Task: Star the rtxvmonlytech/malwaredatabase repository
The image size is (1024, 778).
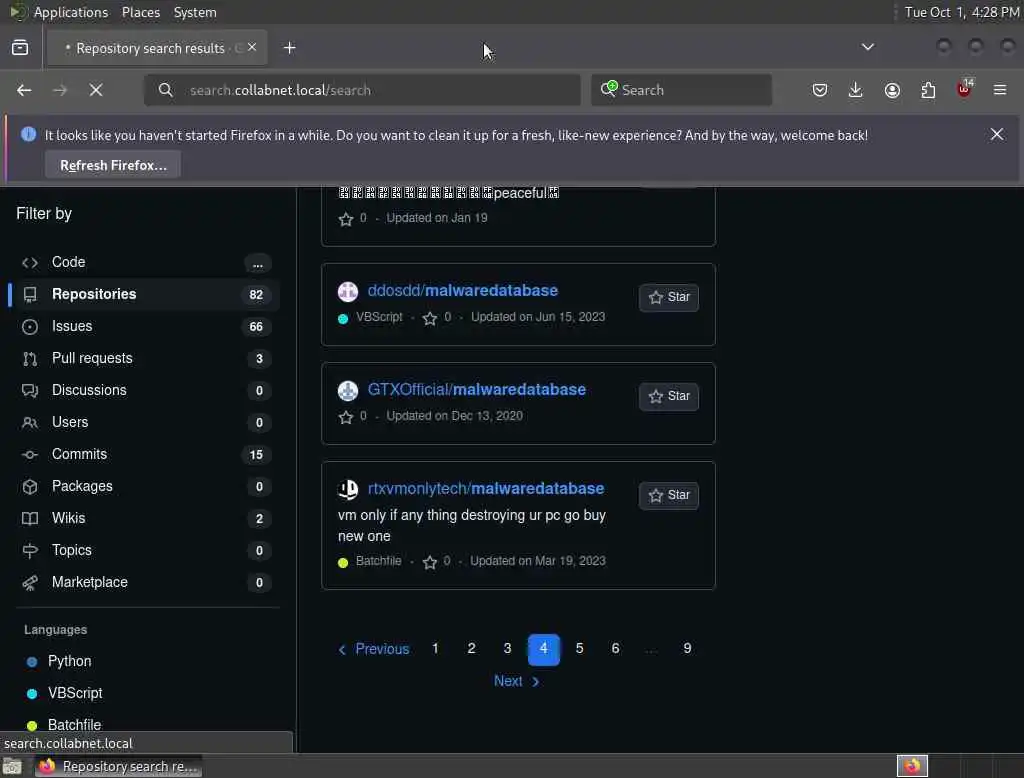Action: (x=669, y=495)
